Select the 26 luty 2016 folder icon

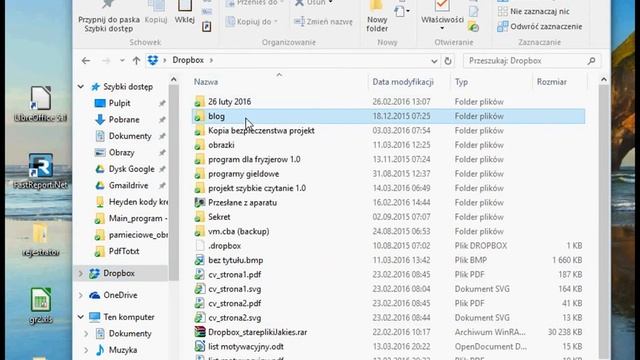(199, 102)
